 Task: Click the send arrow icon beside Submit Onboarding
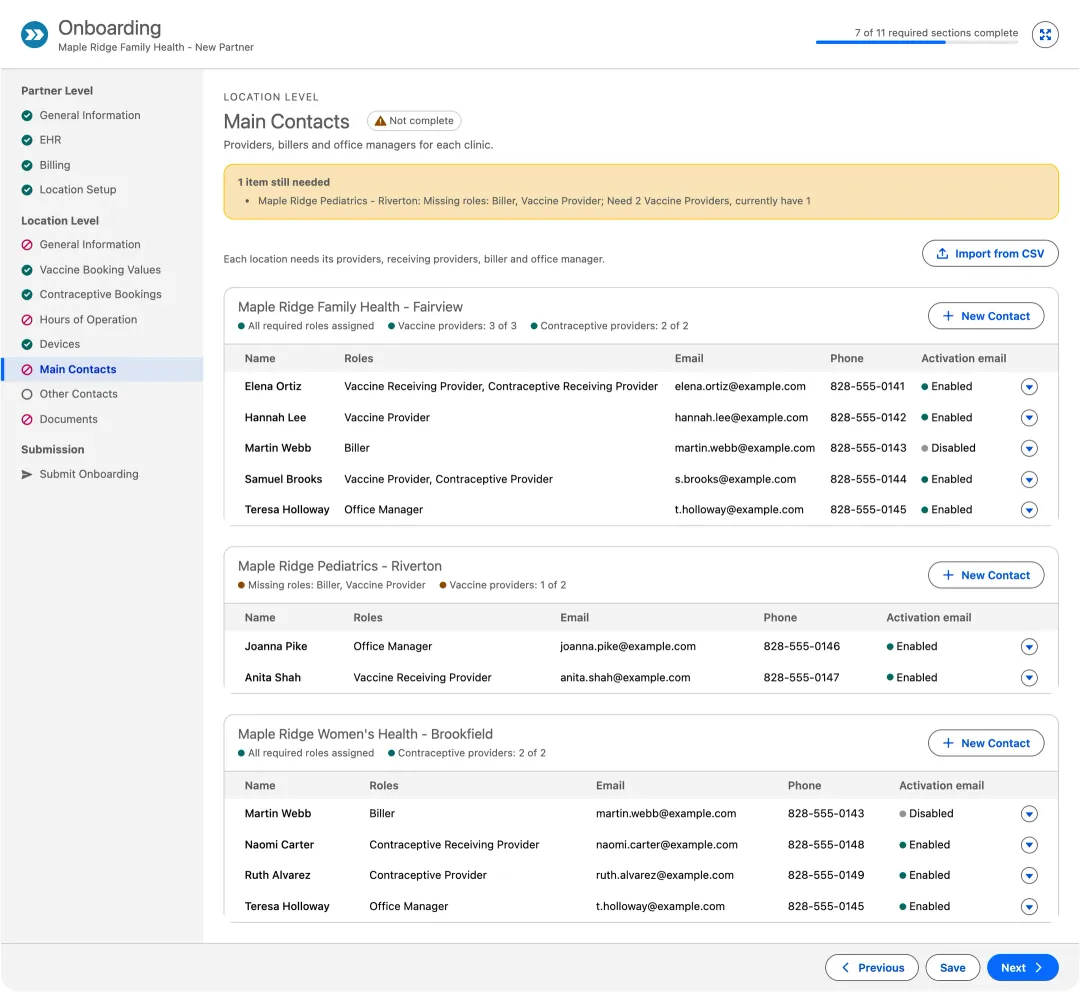tap(27, 474)
